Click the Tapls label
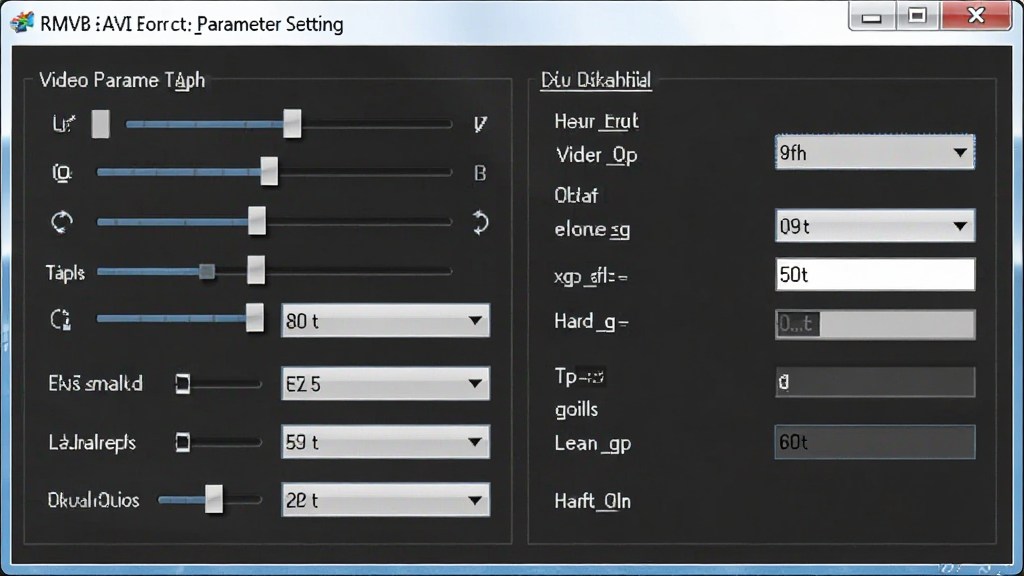This screenshot has width=1024, height=576. point(65,272)
